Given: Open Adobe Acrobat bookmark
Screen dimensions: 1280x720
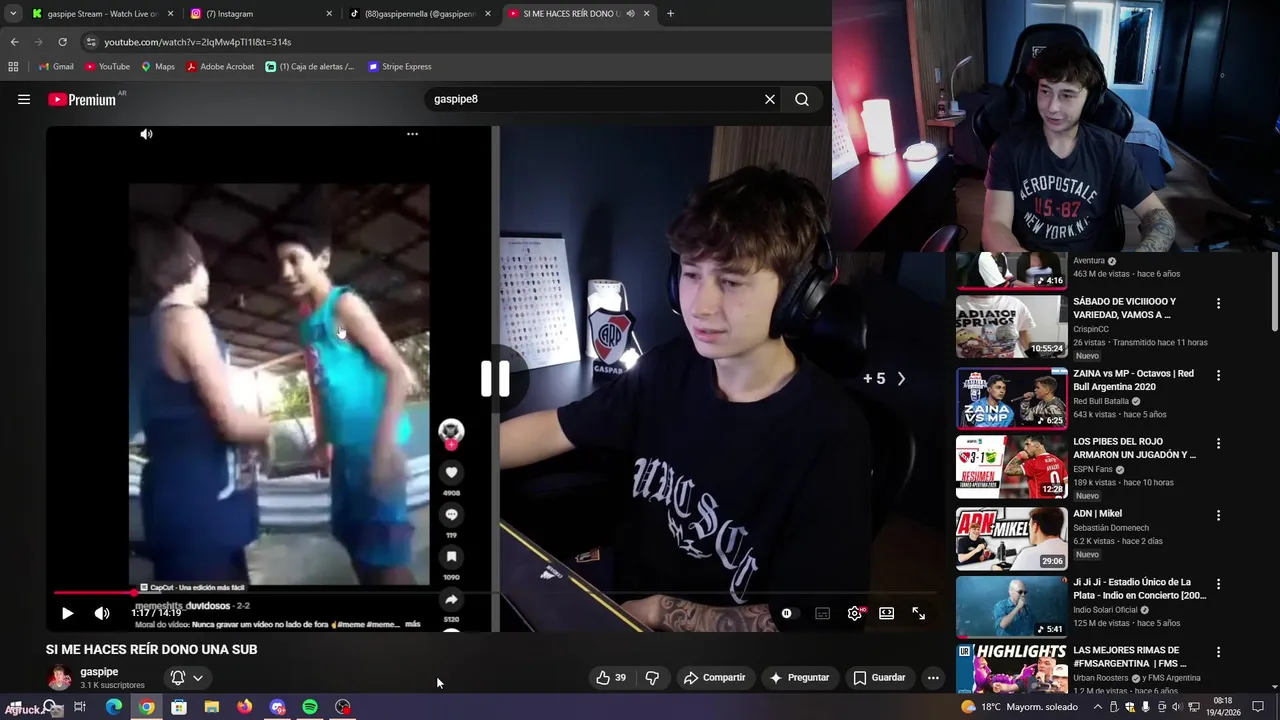Looking at the screenshot, I should click(x=220, y=67).
